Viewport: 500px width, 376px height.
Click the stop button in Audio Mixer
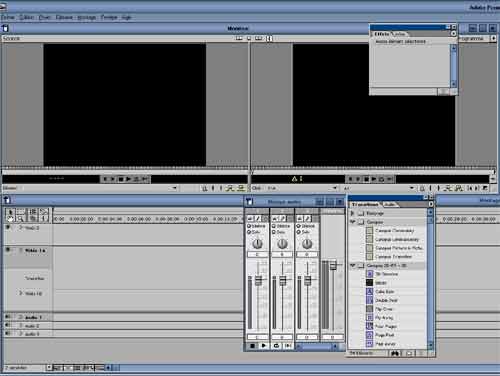tap(252, 346)
